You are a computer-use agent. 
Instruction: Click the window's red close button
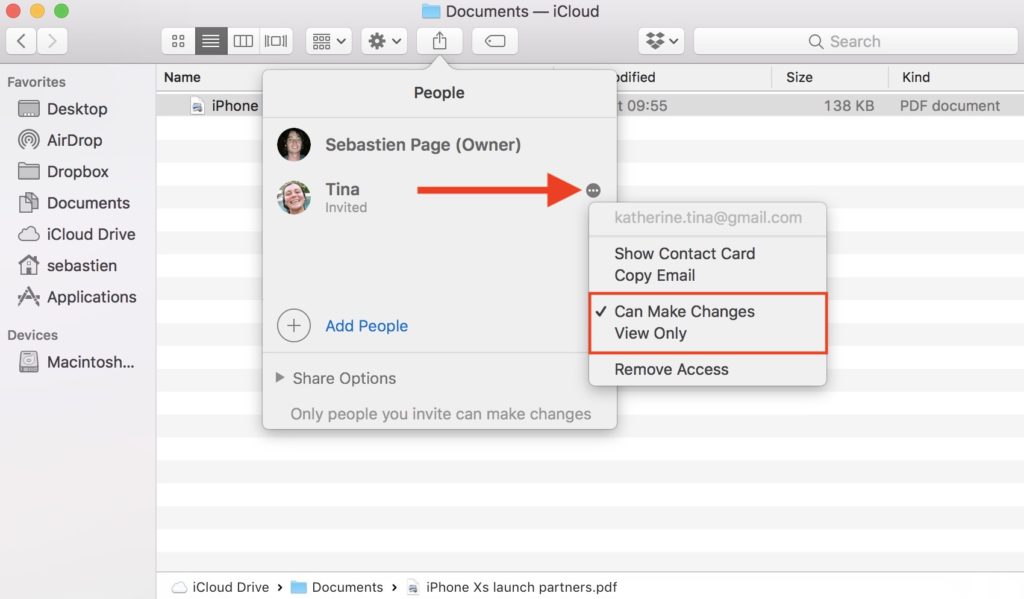click(13, 10)
